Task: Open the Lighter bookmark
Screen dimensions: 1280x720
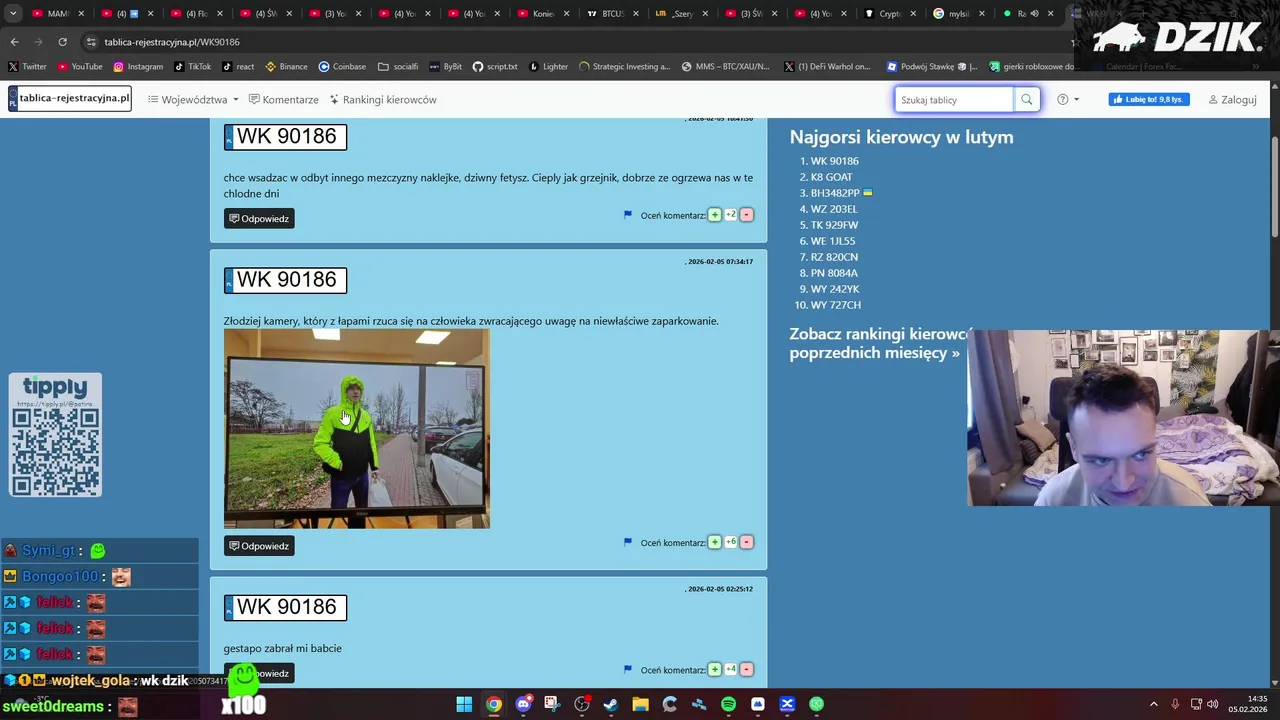Action: (548, 66)
